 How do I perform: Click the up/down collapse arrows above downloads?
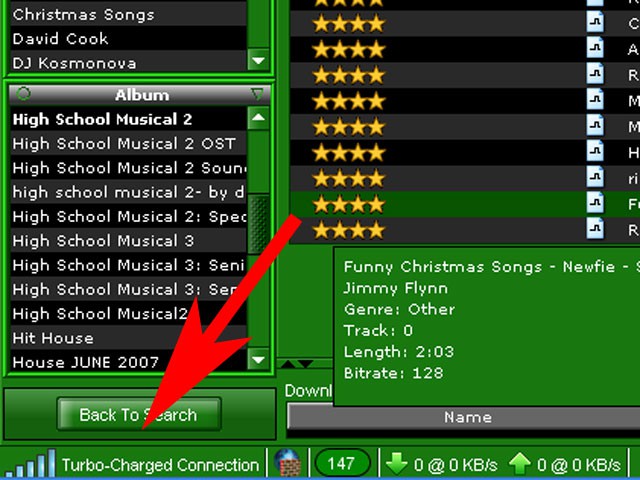(299, 364)
